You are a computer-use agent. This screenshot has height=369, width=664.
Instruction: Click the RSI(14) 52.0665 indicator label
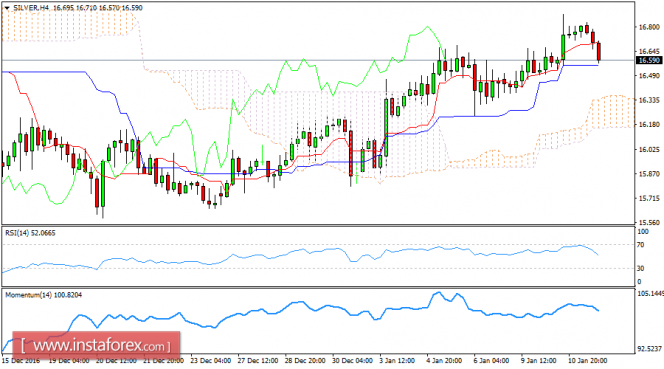pos(30,233)
